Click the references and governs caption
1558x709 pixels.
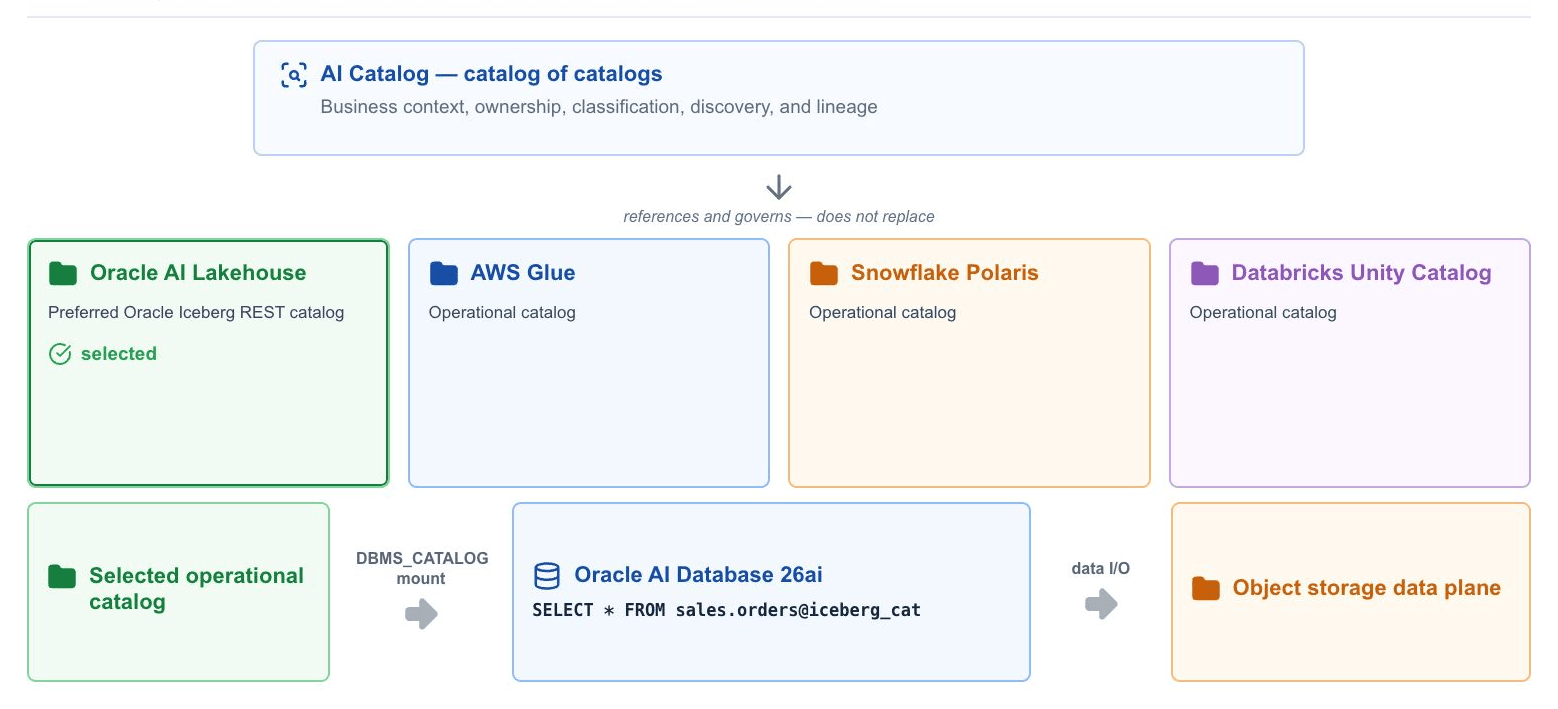point(779,216)
